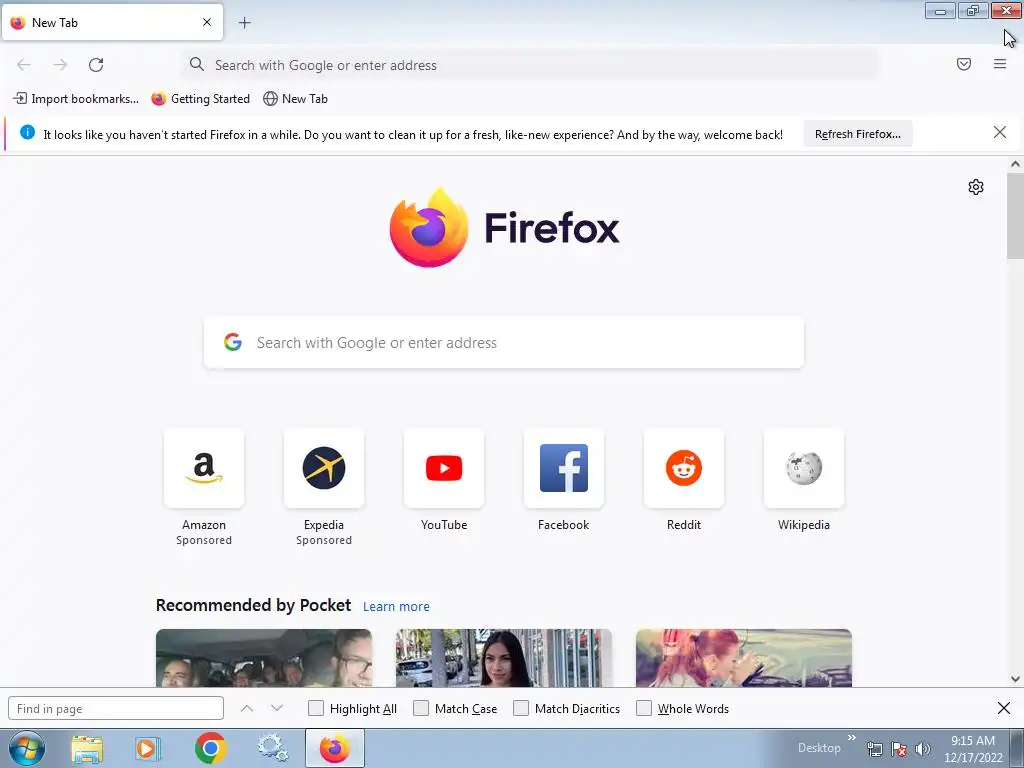Open Getting Started bookmark
This screenshot has width=1024, height=768.
point(200,99)
